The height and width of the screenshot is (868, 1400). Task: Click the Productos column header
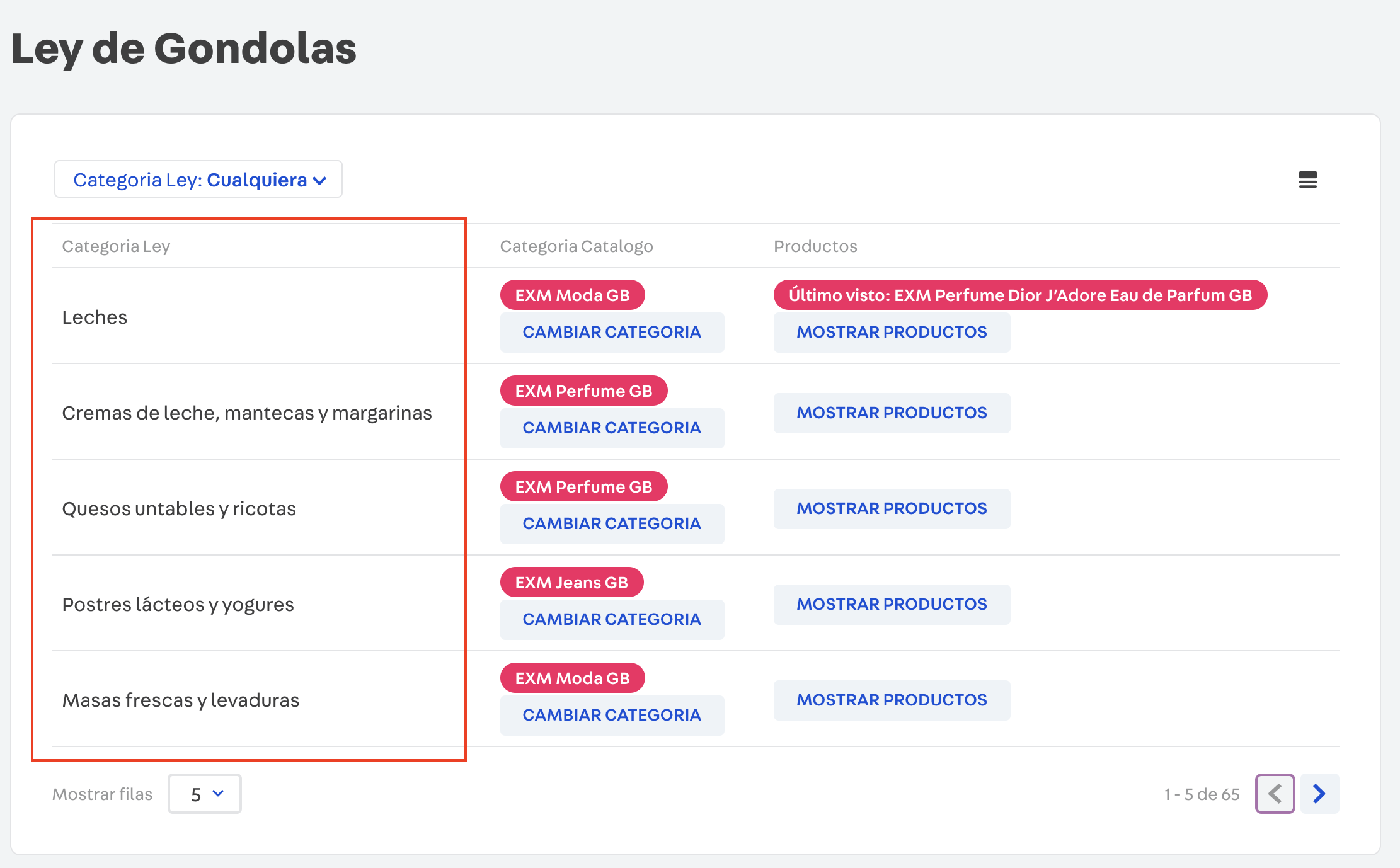(x=815, y=246)
